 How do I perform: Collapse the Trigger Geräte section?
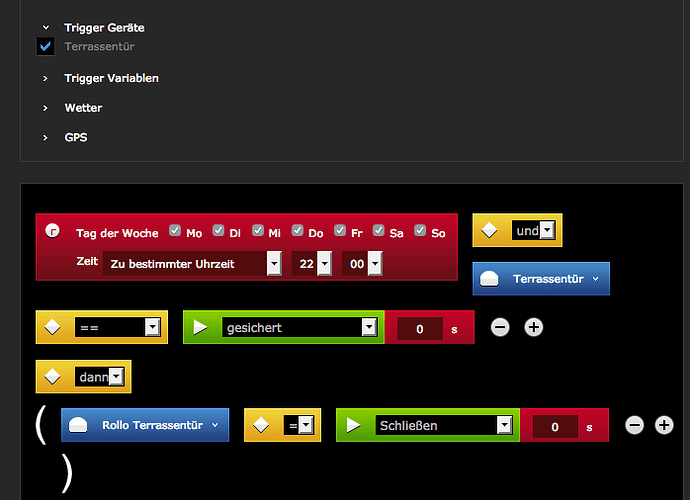[46, 28]
